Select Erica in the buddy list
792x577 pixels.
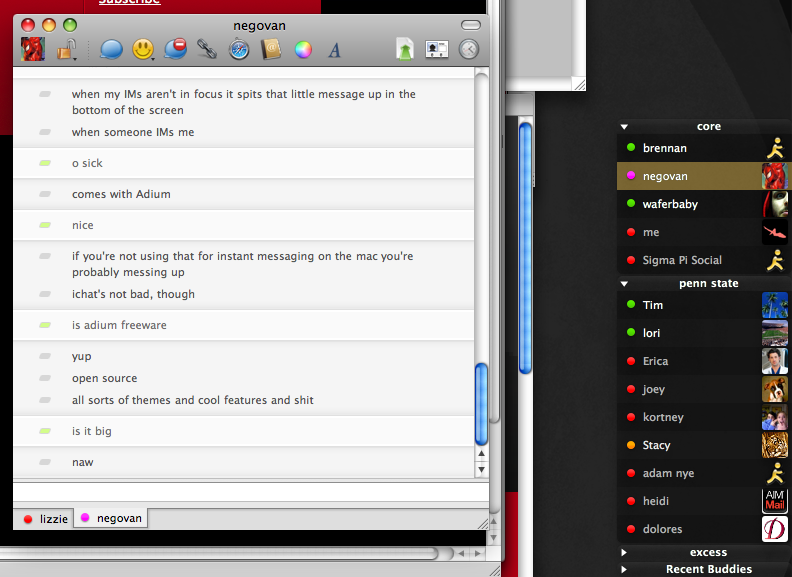[702, 361]
